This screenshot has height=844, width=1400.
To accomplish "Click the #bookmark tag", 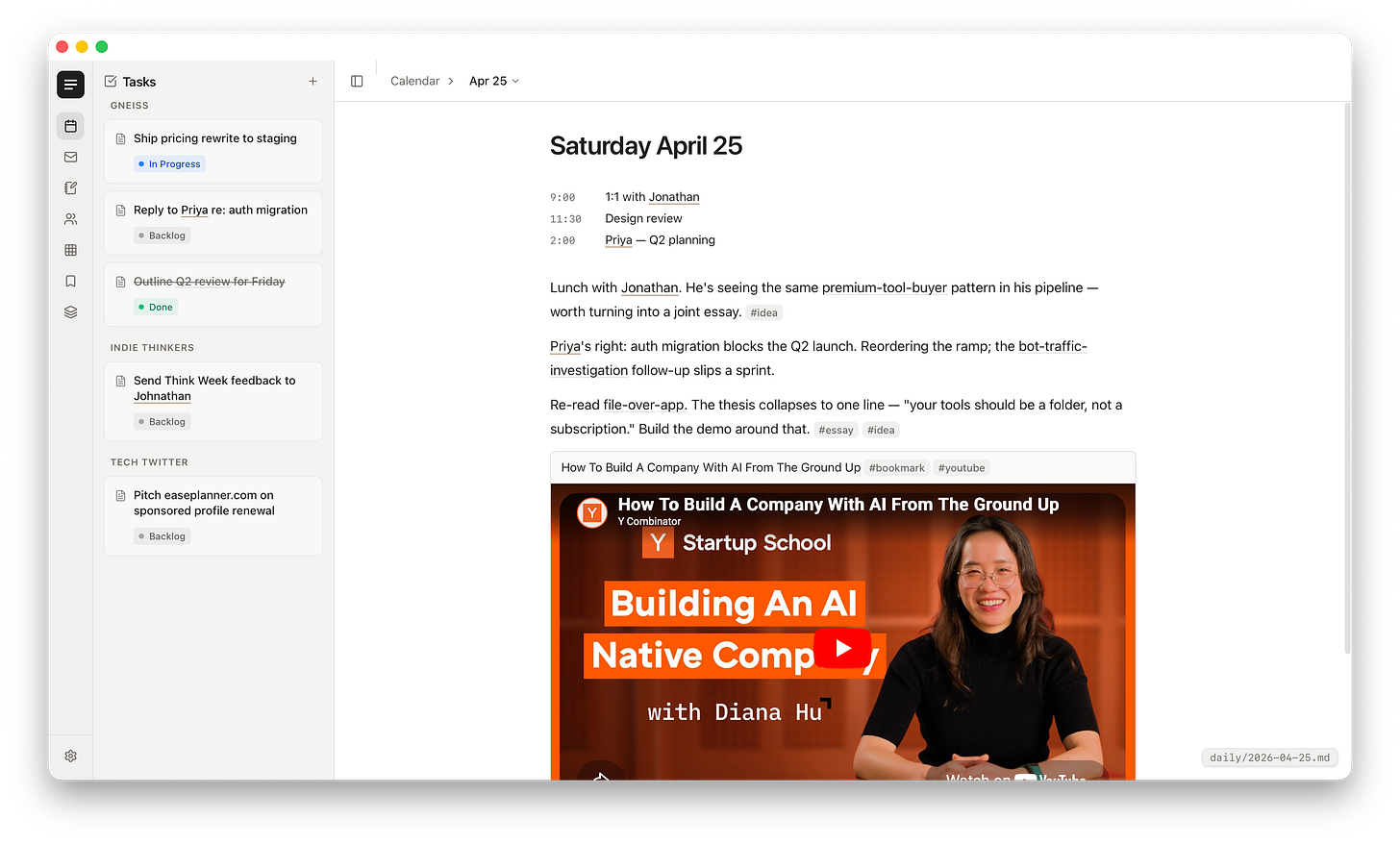I will [896, 468].
